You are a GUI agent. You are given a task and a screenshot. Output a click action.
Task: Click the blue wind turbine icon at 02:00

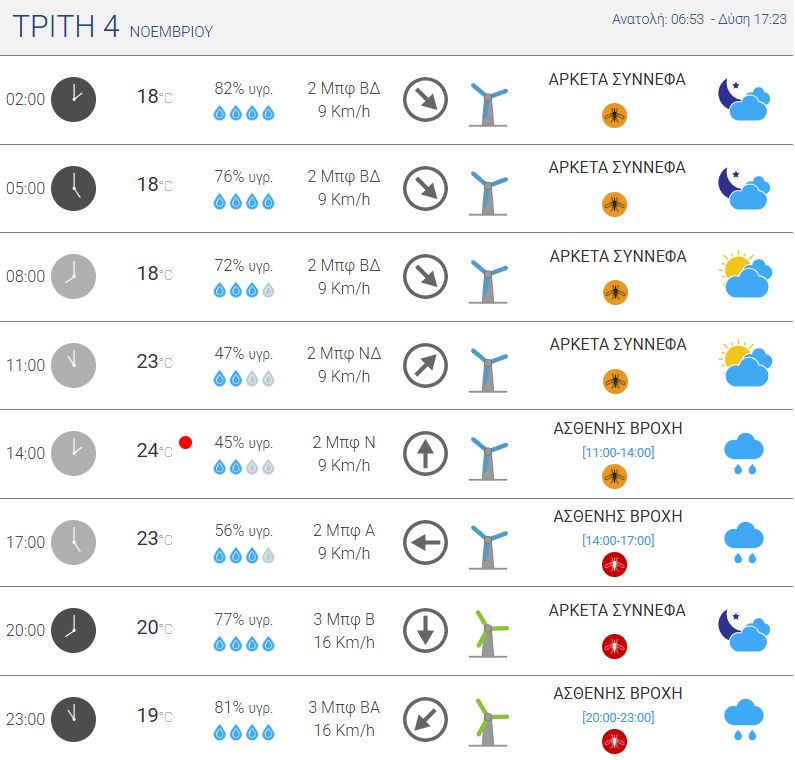(488, 102)
